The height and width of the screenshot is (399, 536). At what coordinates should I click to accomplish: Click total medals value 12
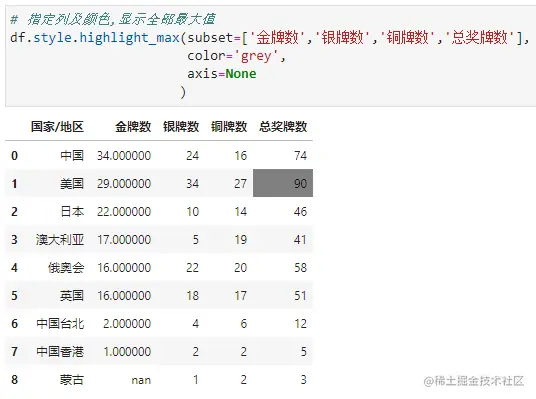click(x=300, y=324)
